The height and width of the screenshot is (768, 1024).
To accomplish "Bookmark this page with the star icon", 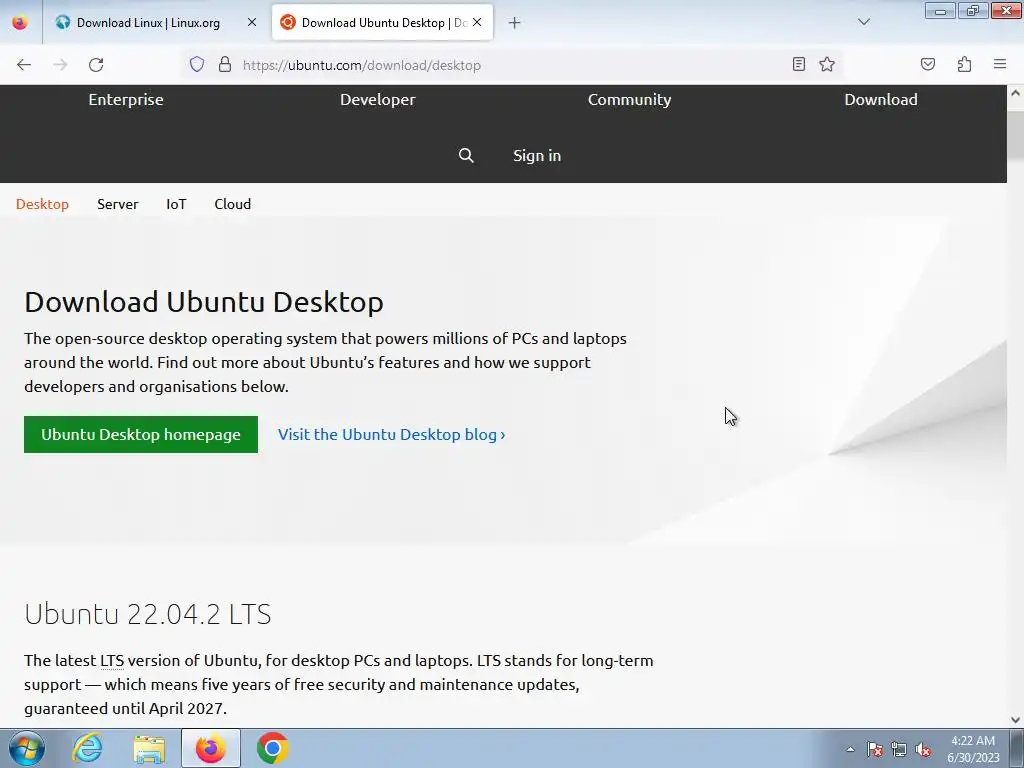I will [827, 64].
